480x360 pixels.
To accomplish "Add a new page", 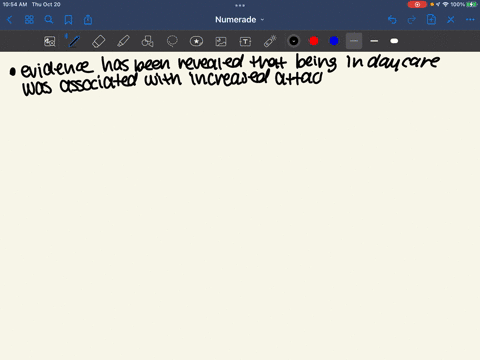I will (x=431, y=20).
